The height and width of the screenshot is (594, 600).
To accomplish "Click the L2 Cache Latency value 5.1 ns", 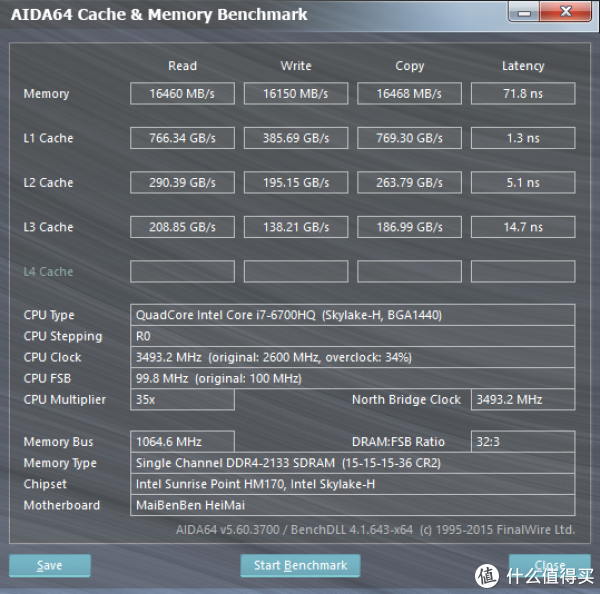I will pos(523,183).
